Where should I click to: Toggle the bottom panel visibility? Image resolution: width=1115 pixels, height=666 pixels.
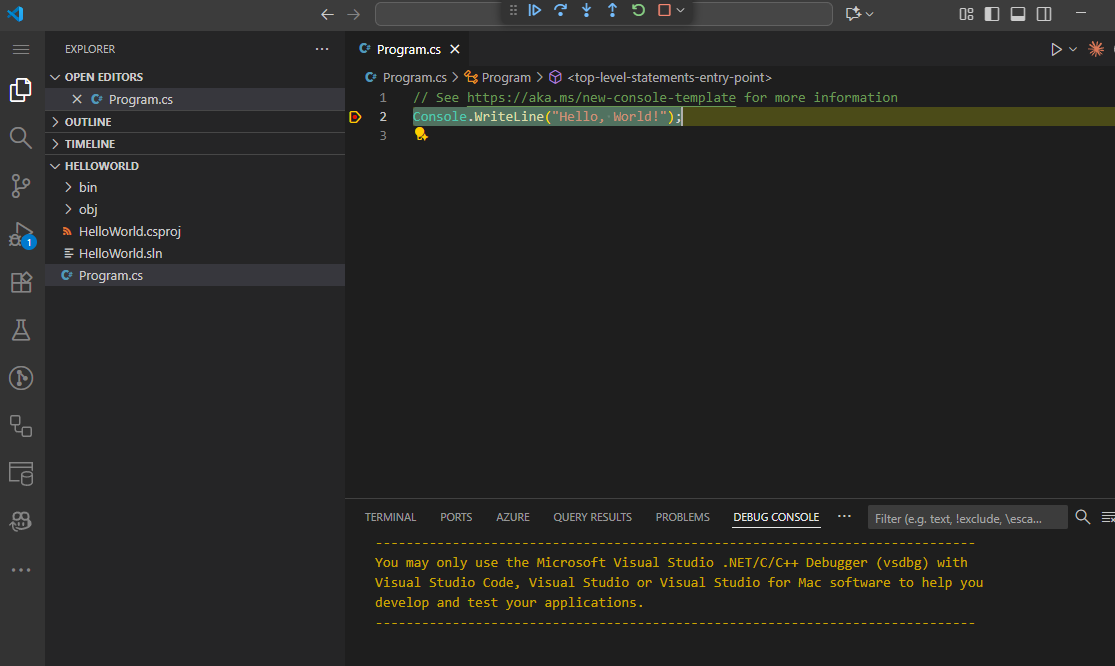[x=1017, y=13]
